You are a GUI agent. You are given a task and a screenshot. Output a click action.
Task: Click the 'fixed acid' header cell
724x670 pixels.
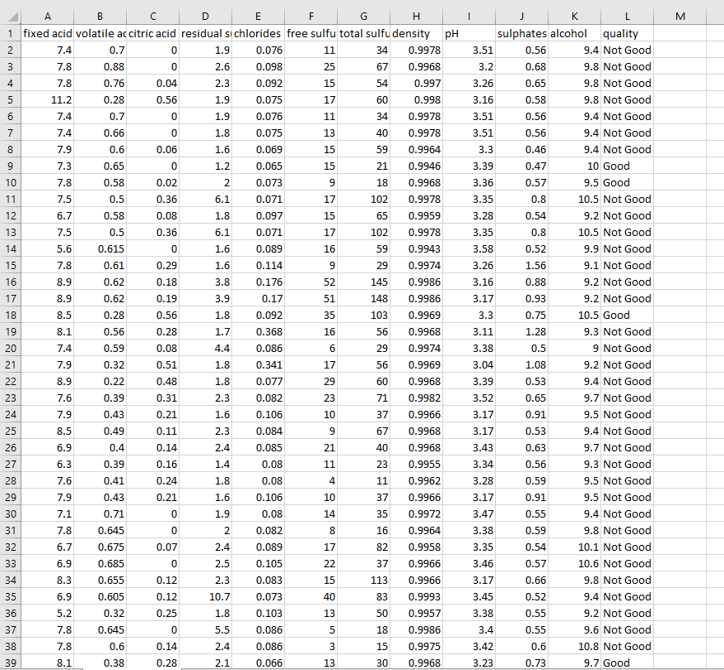[x=47, y=34]
